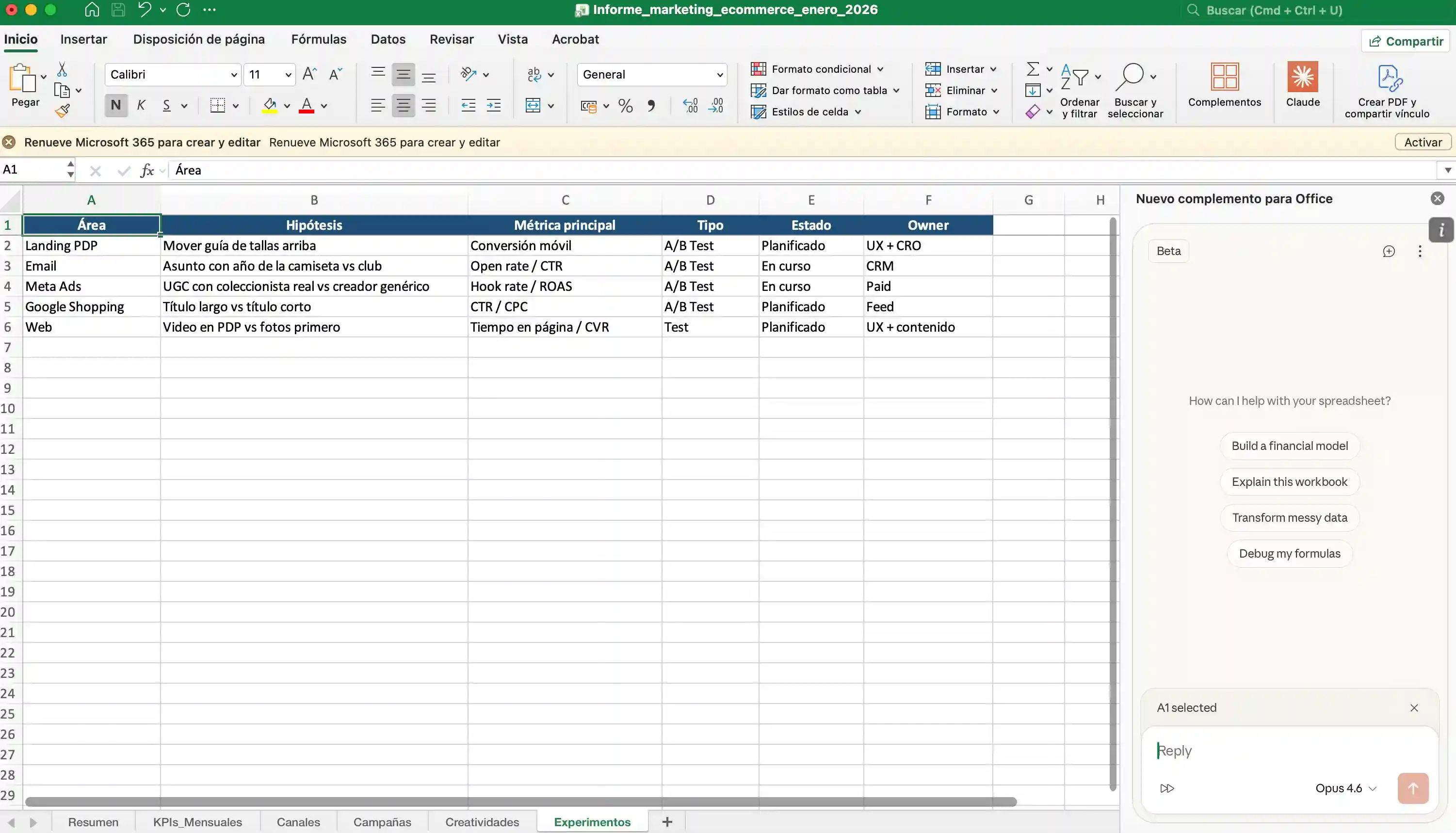Click the new chat icon in Claude panel
The width and height of the screenshot is (1456, 833).
[1389, 251]
